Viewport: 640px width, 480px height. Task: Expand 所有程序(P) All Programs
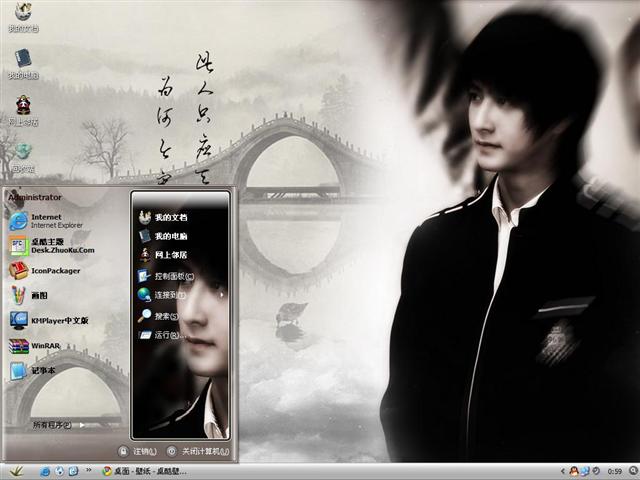(x=58, y=425)
